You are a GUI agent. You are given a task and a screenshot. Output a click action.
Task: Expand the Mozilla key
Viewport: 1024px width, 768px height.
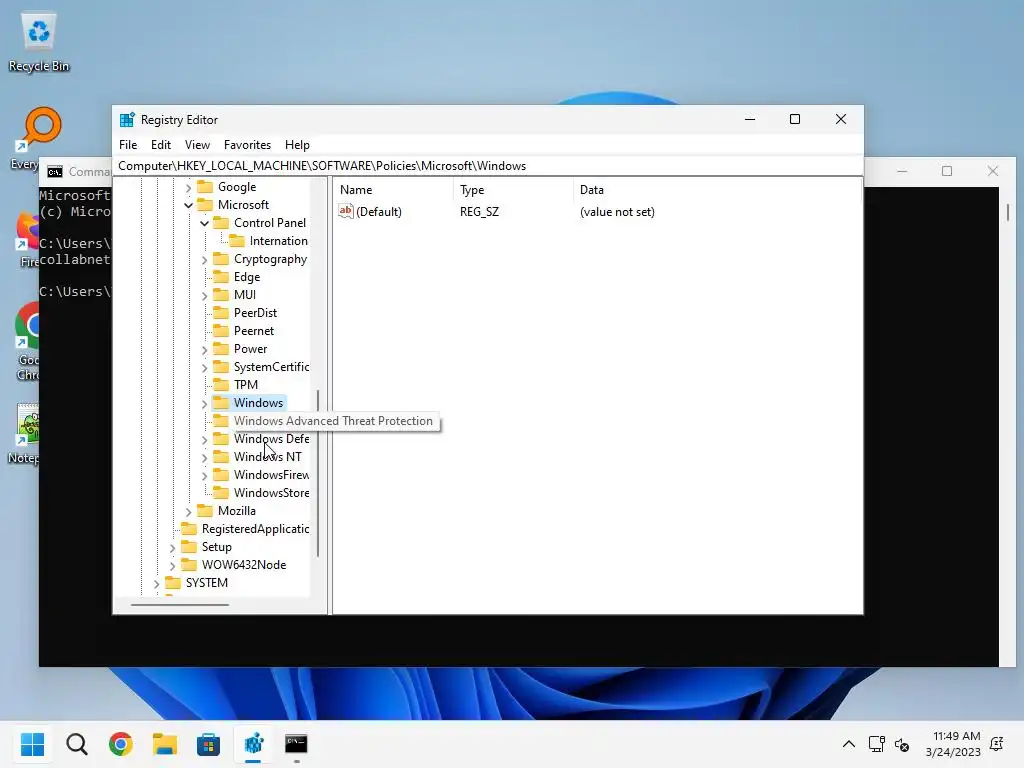tap(189, 511)
